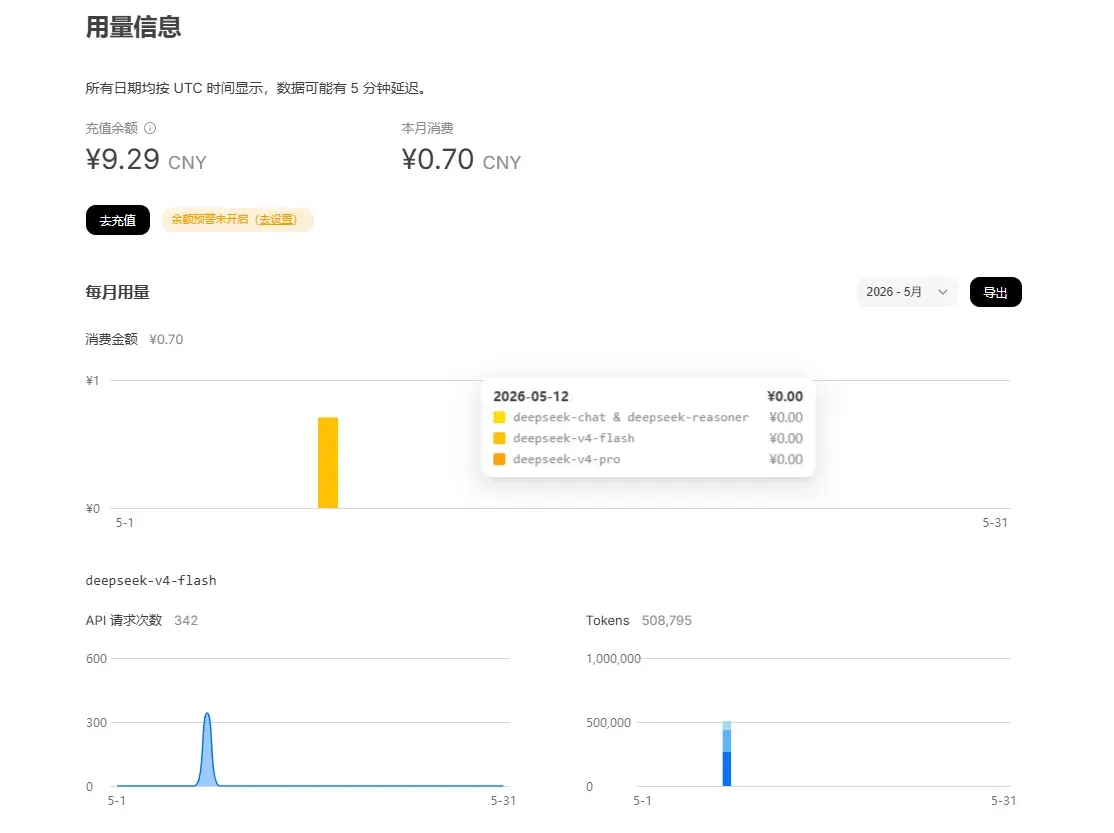This screenshot has height=833, width=1114.
Task: Click the 每月用量 section title
Action: [x=117, y=292]
